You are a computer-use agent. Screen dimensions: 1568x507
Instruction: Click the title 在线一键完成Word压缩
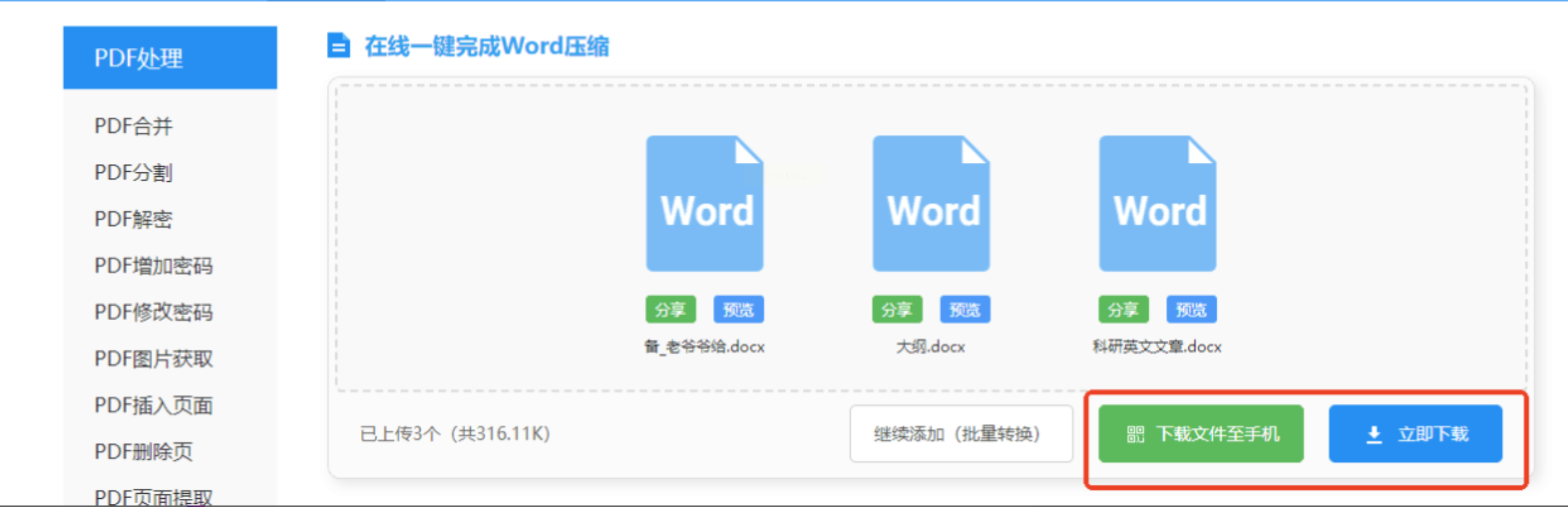[487, 46]
